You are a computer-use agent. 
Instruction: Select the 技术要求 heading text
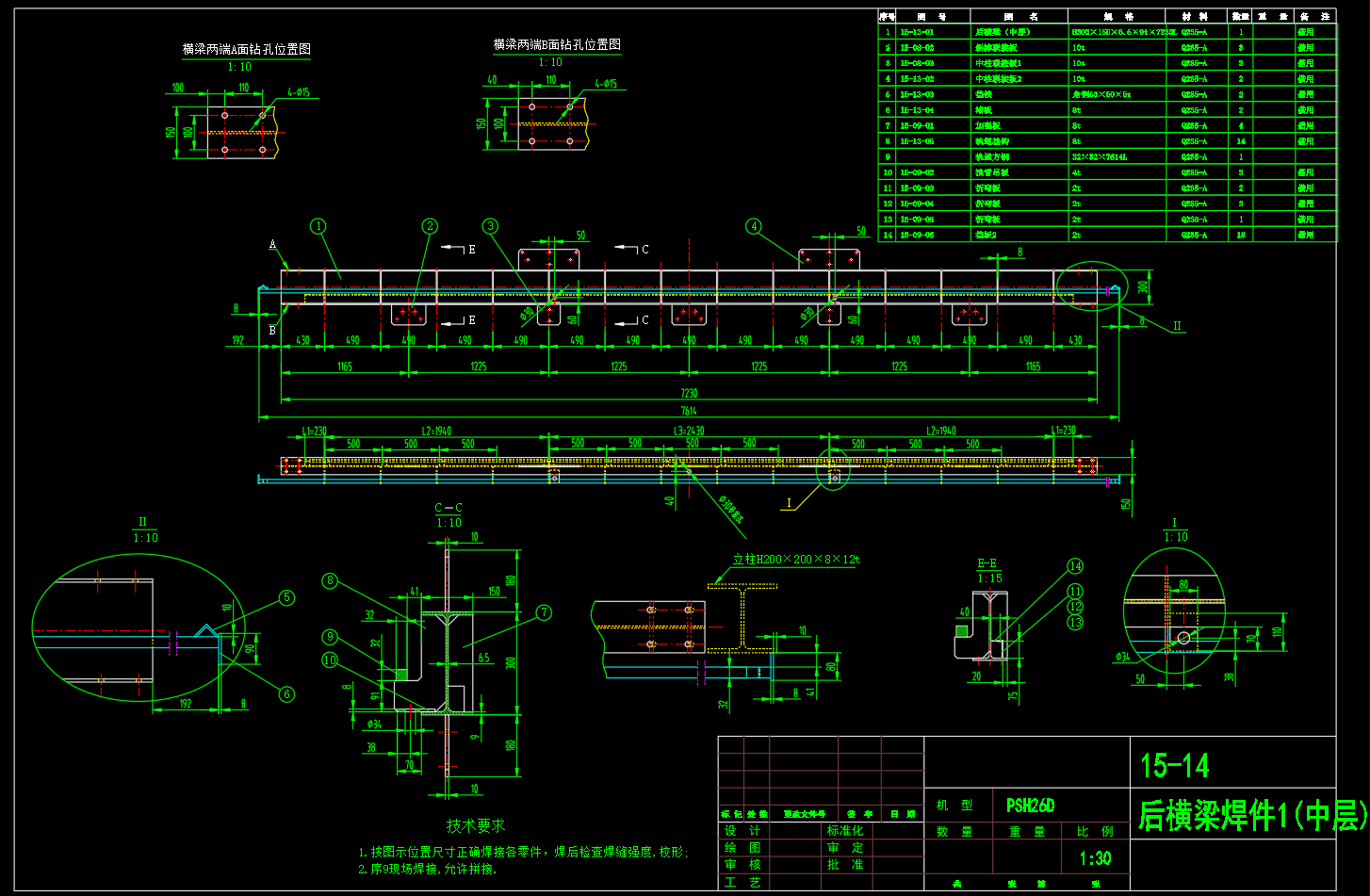(x=476, y=826)
